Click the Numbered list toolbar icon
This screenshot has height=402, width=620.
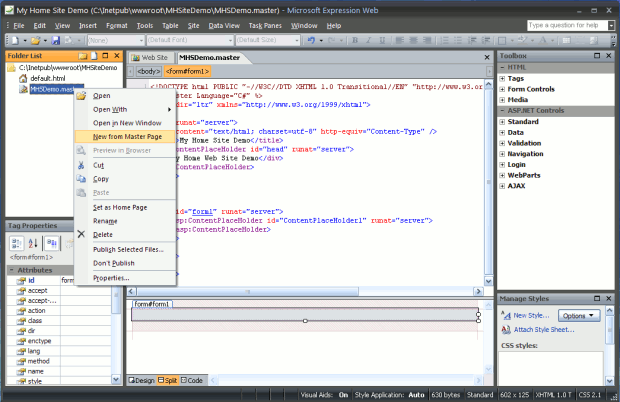coord(444,40)
